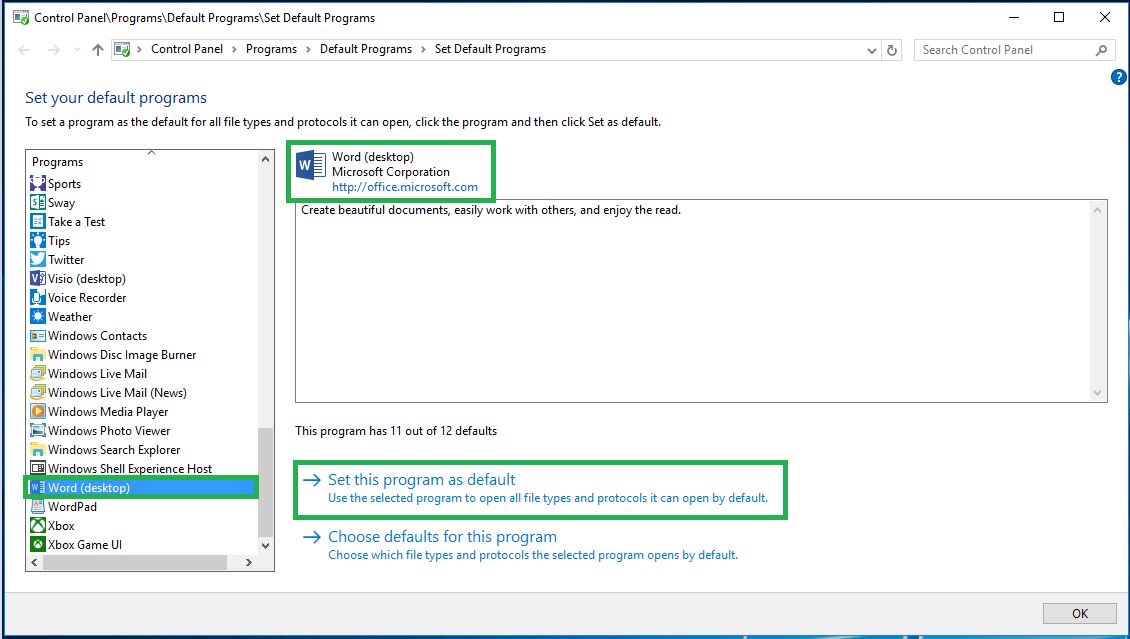Click the Windows Contacts icon
The width and height of the screenshot is (1130, 639).
pos(37,336)
